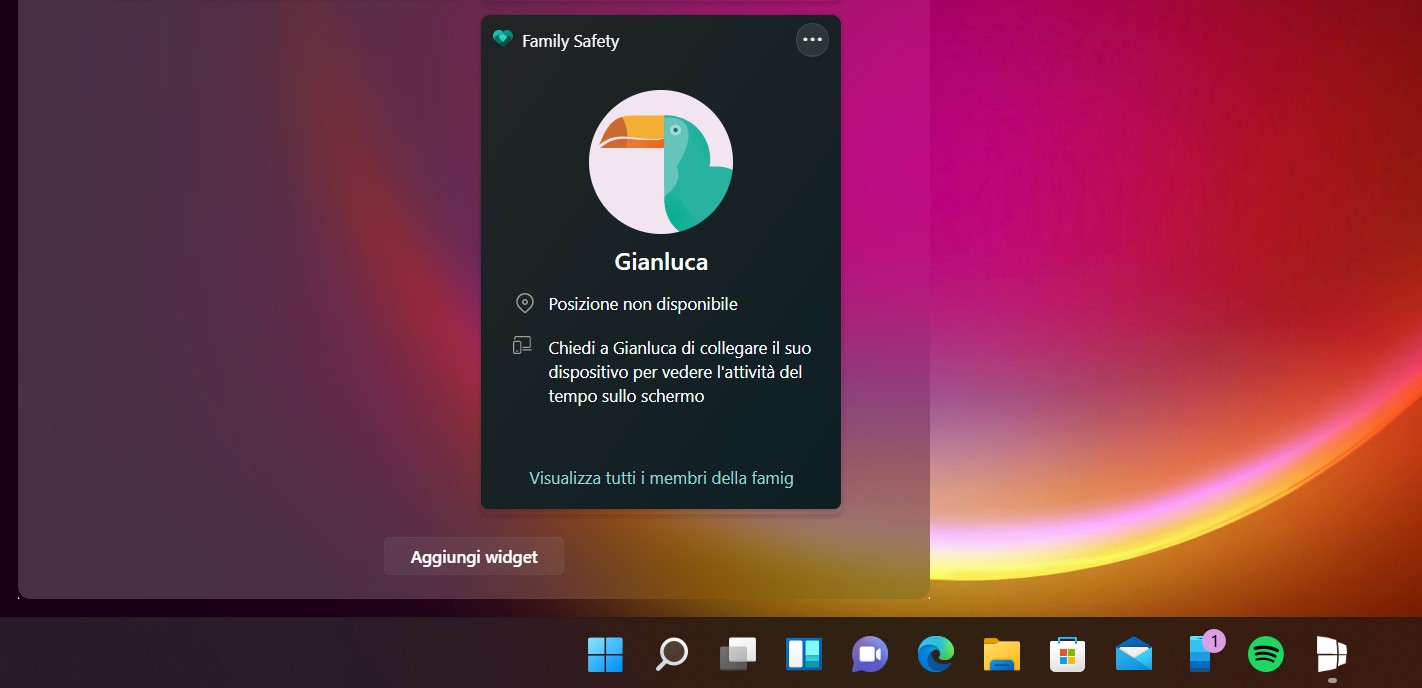Click Posizione non disponibile text

tap(643, 303)
